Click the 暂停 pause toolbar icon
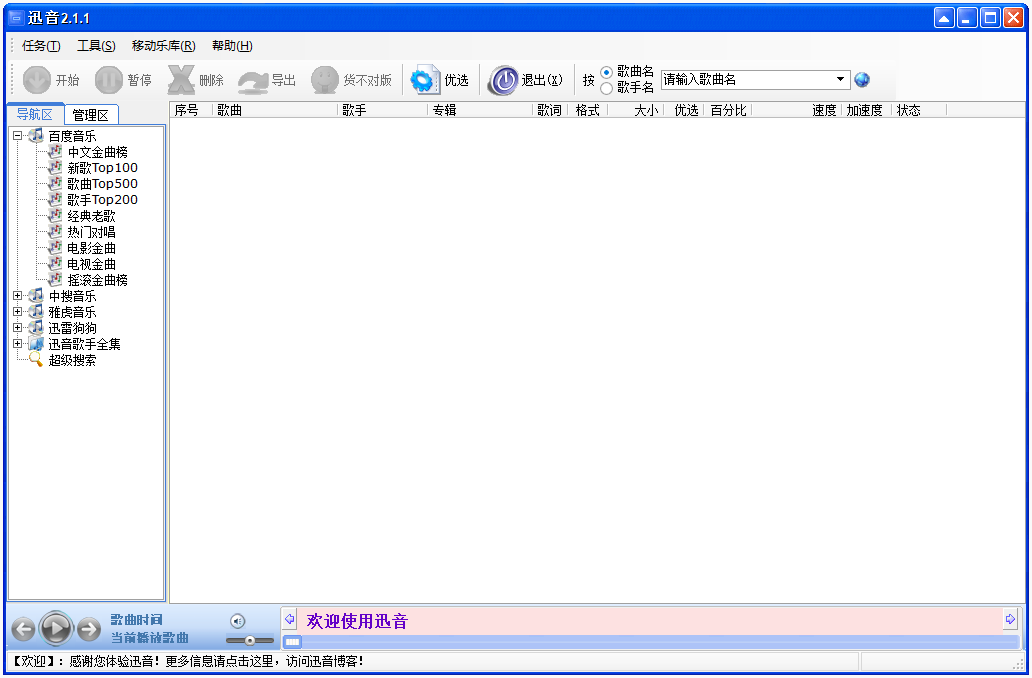The width and height of the screenshot is (1032, 678). 109,80
